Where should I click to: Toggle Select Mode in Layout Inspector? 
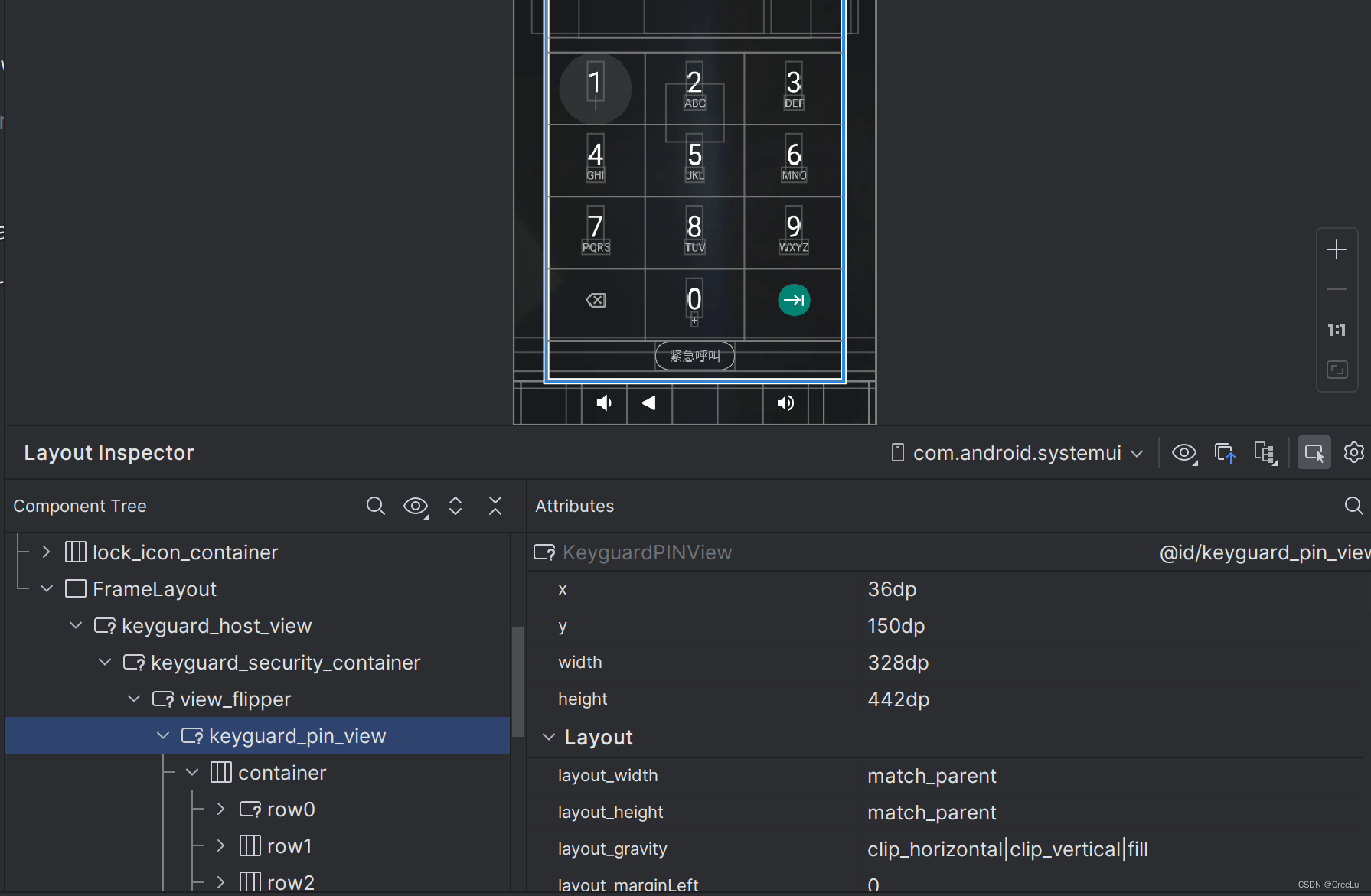[x=1314, y=452]
